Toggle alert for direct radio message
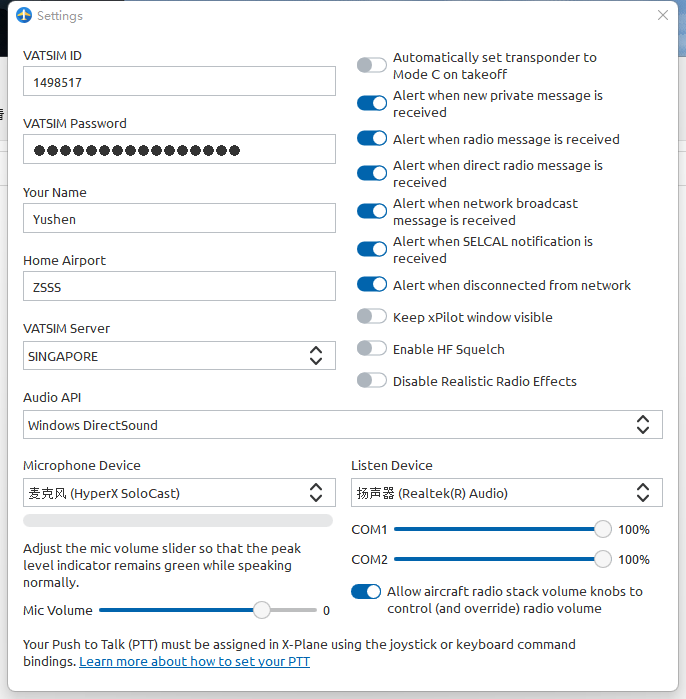The image size is (686, 699). point(372,173)
